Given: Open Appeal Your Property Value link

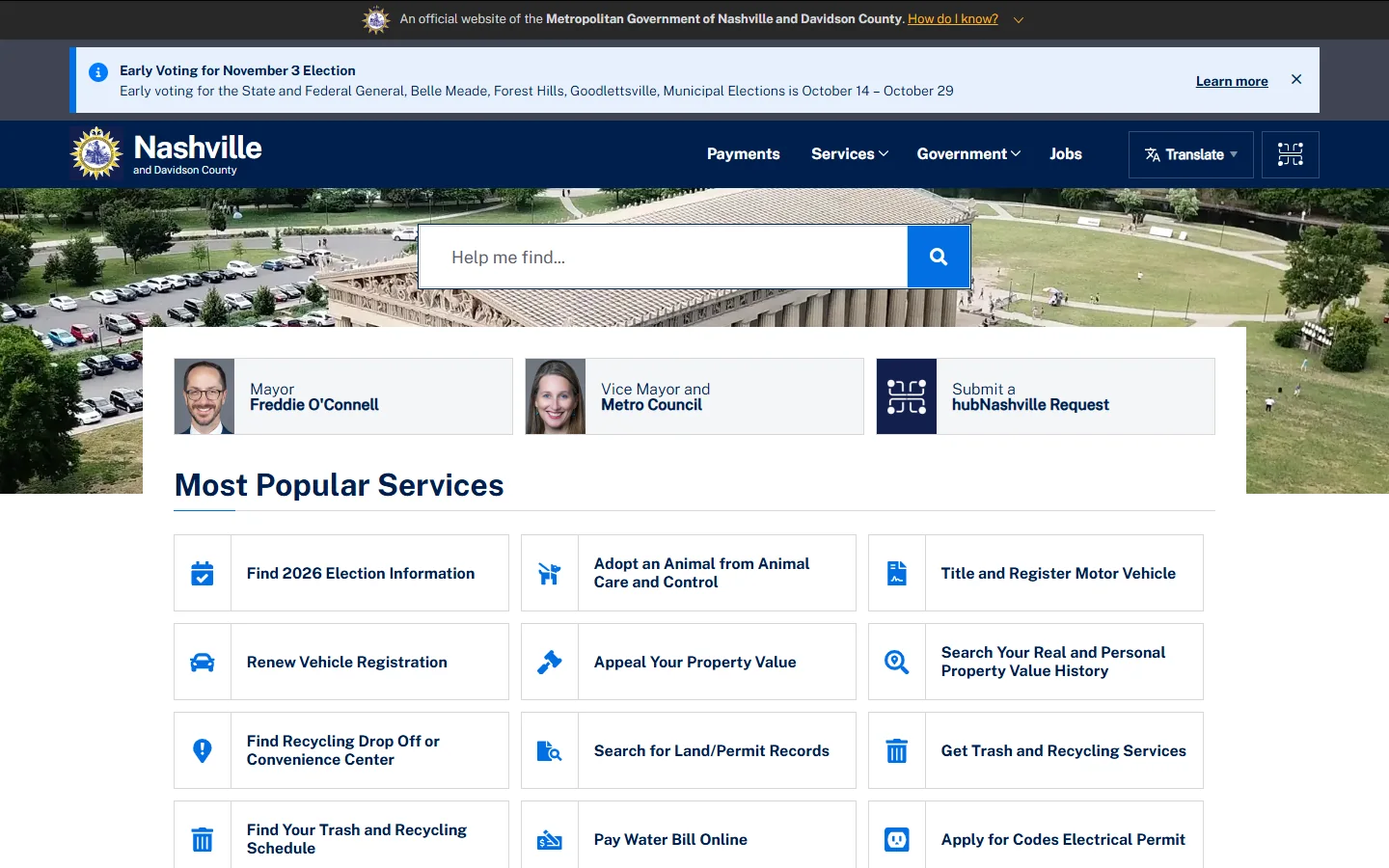Looking at the screenshot, I should pyautogui.click(x=695, y=662).
